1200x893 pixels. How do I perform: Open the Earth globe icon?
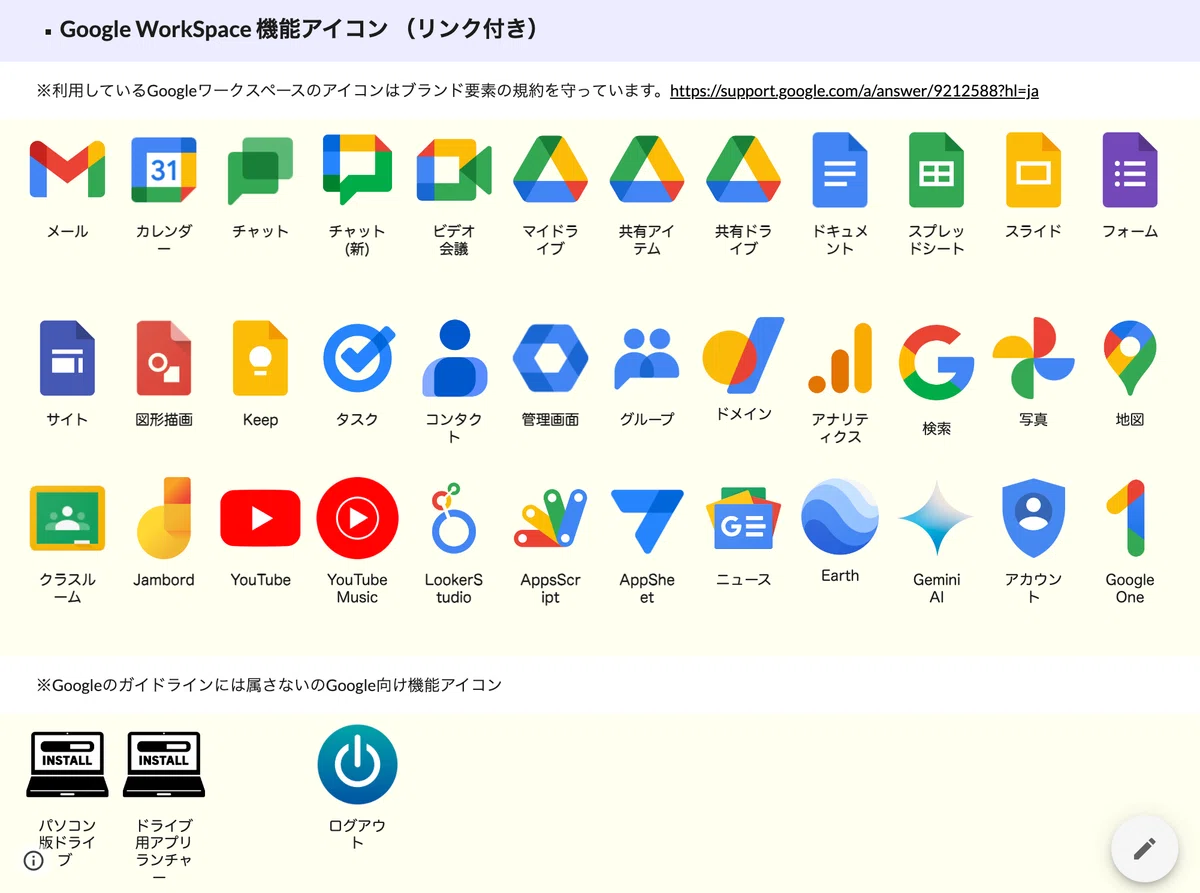click(x=840, y=516)
